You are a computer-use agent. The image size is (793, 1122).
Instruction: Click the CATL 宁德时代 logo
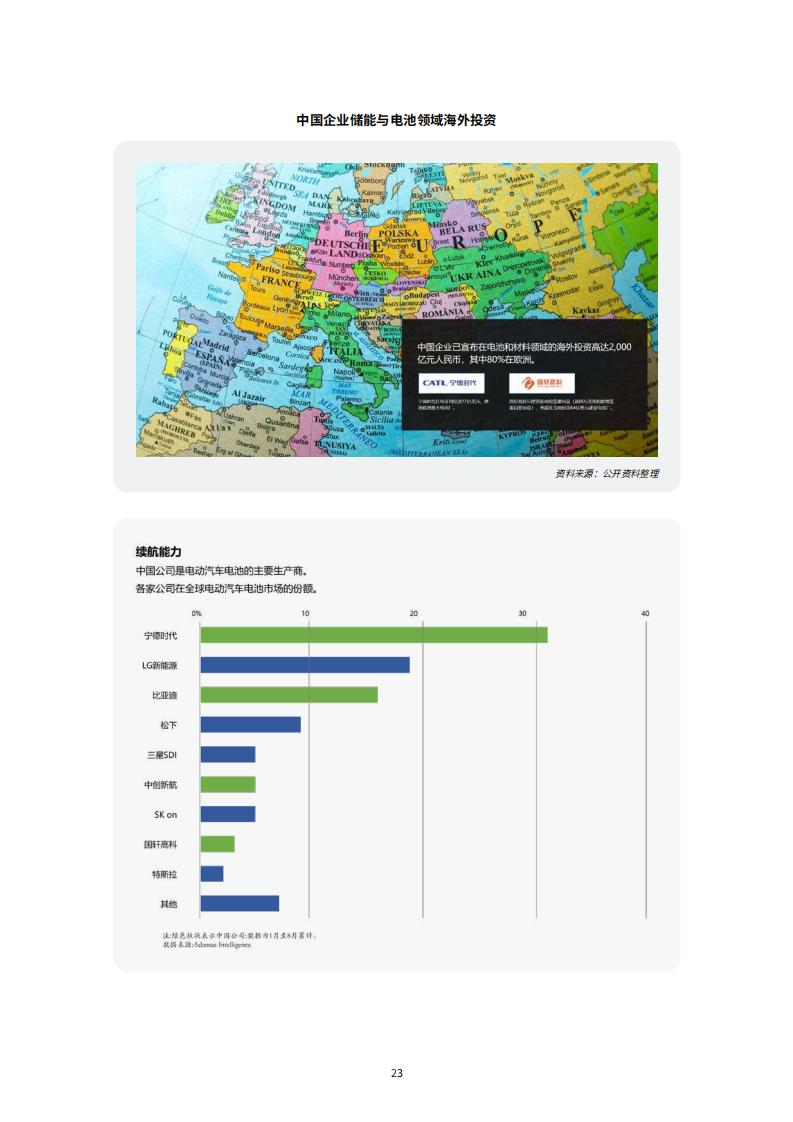[452, 383]
